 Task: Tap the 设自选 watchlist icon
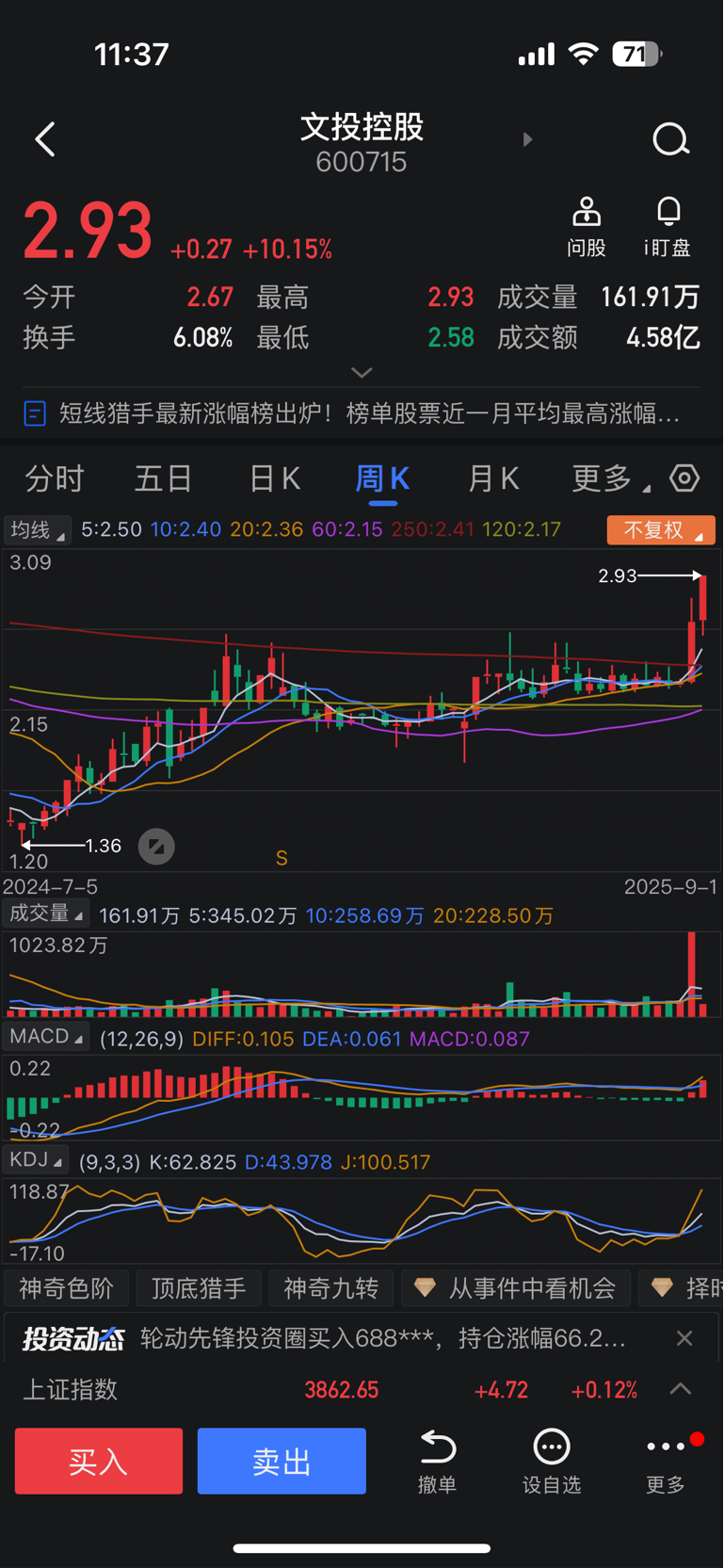552,1447
